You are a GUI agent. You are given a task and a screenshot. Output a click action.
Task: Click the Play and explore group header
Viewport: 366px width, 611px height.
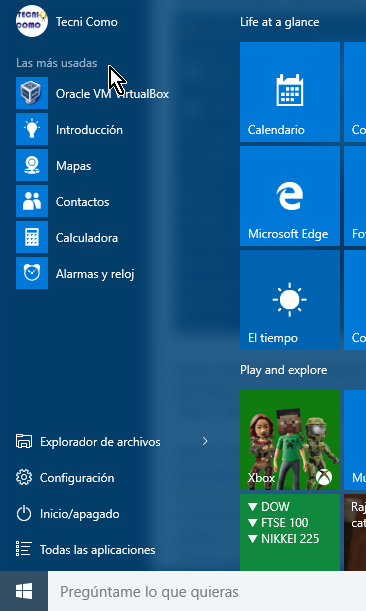click(x=283, y=370)
